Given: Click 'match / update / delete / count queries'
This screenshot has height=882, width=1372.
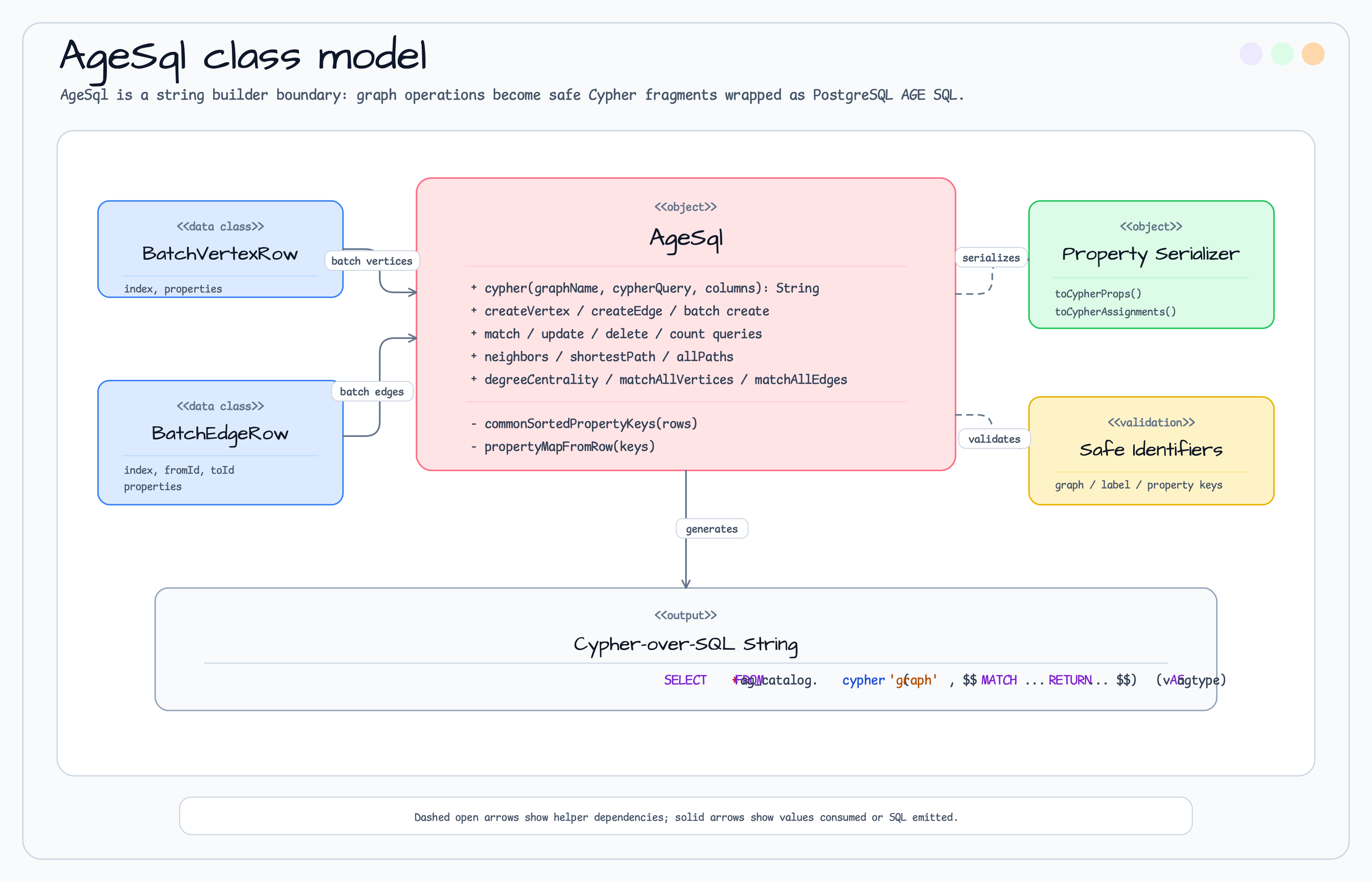Looking at the screenshot, I should coord(616,334).
